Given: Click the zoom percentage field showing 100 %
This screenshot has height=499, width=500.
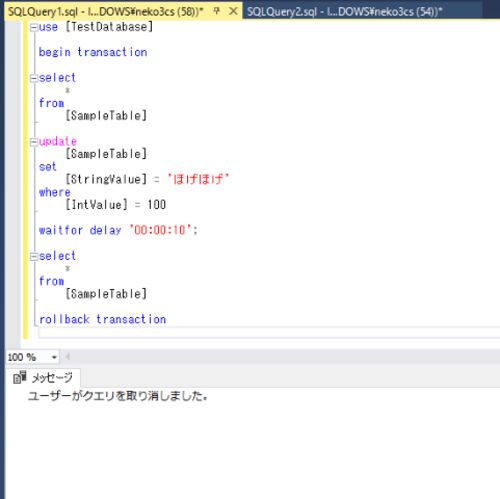Looking at the screenshot, I should [27, 357].
